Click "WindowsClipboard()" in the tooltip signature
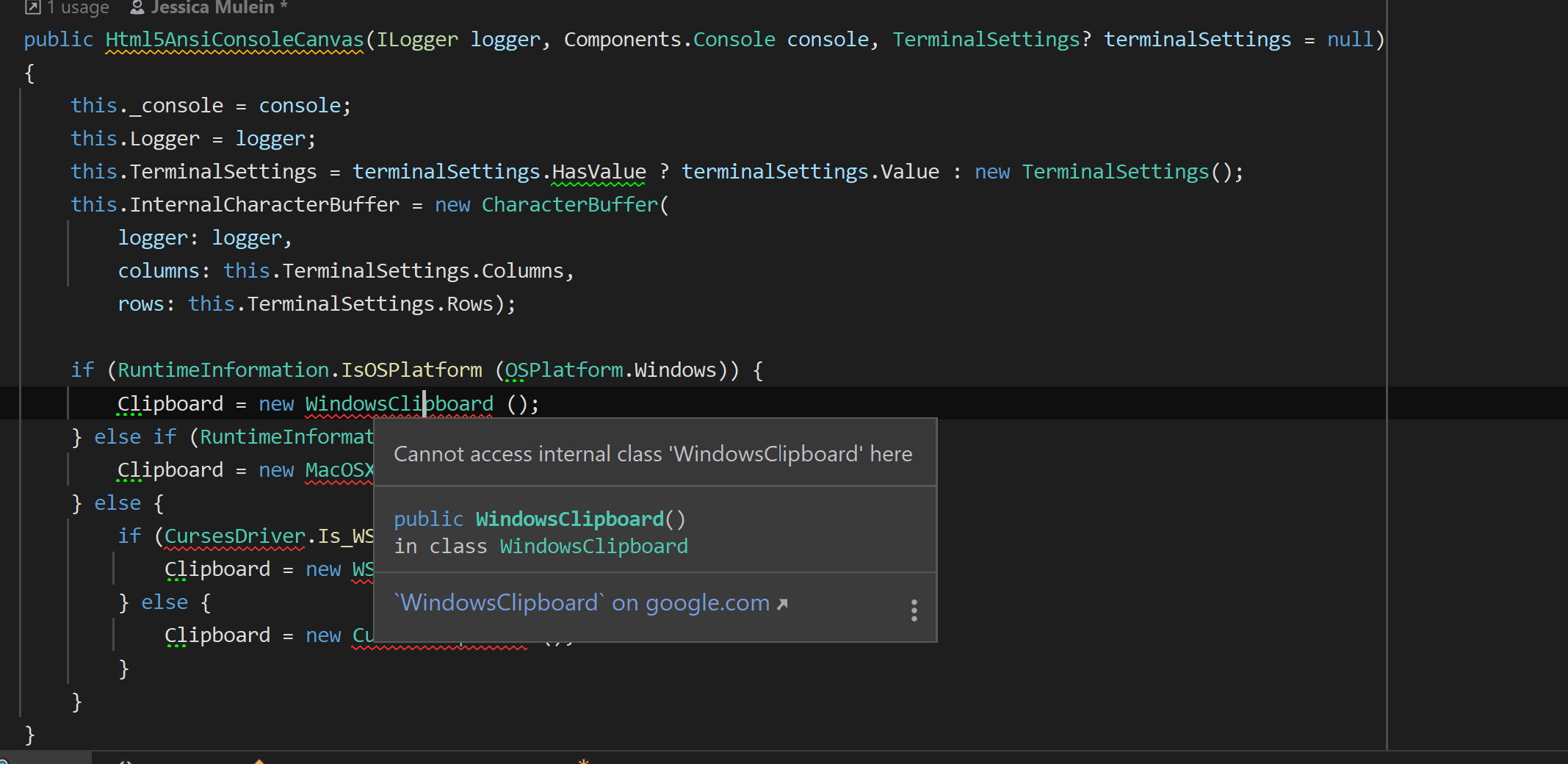1568x764 pixels. (x=581, y=519)
